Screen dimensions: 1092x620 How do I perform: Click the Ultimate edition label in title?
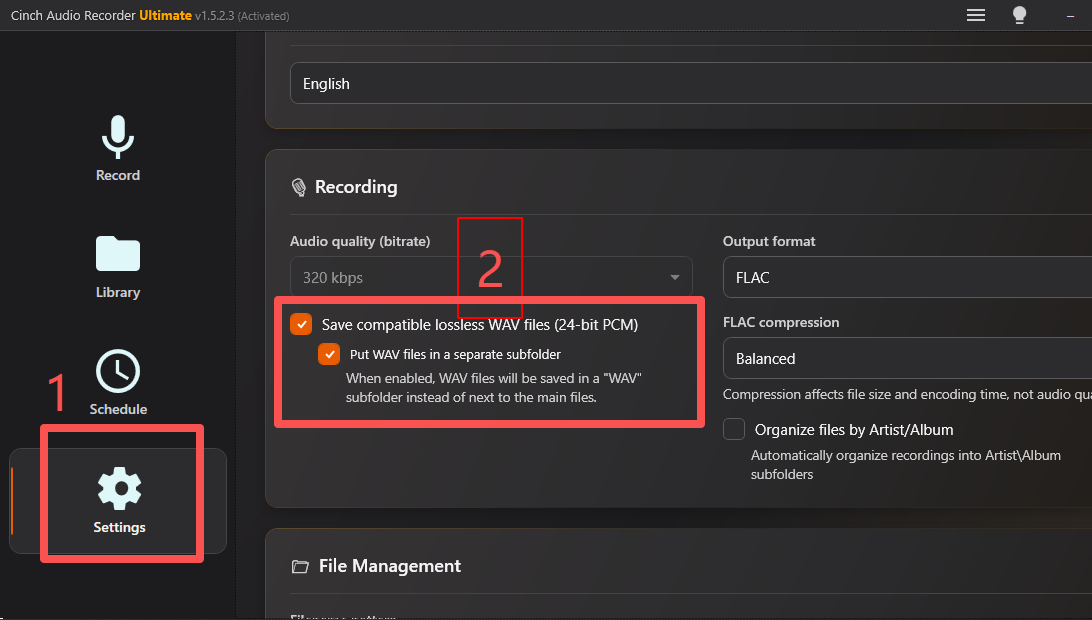pos(165,15)
